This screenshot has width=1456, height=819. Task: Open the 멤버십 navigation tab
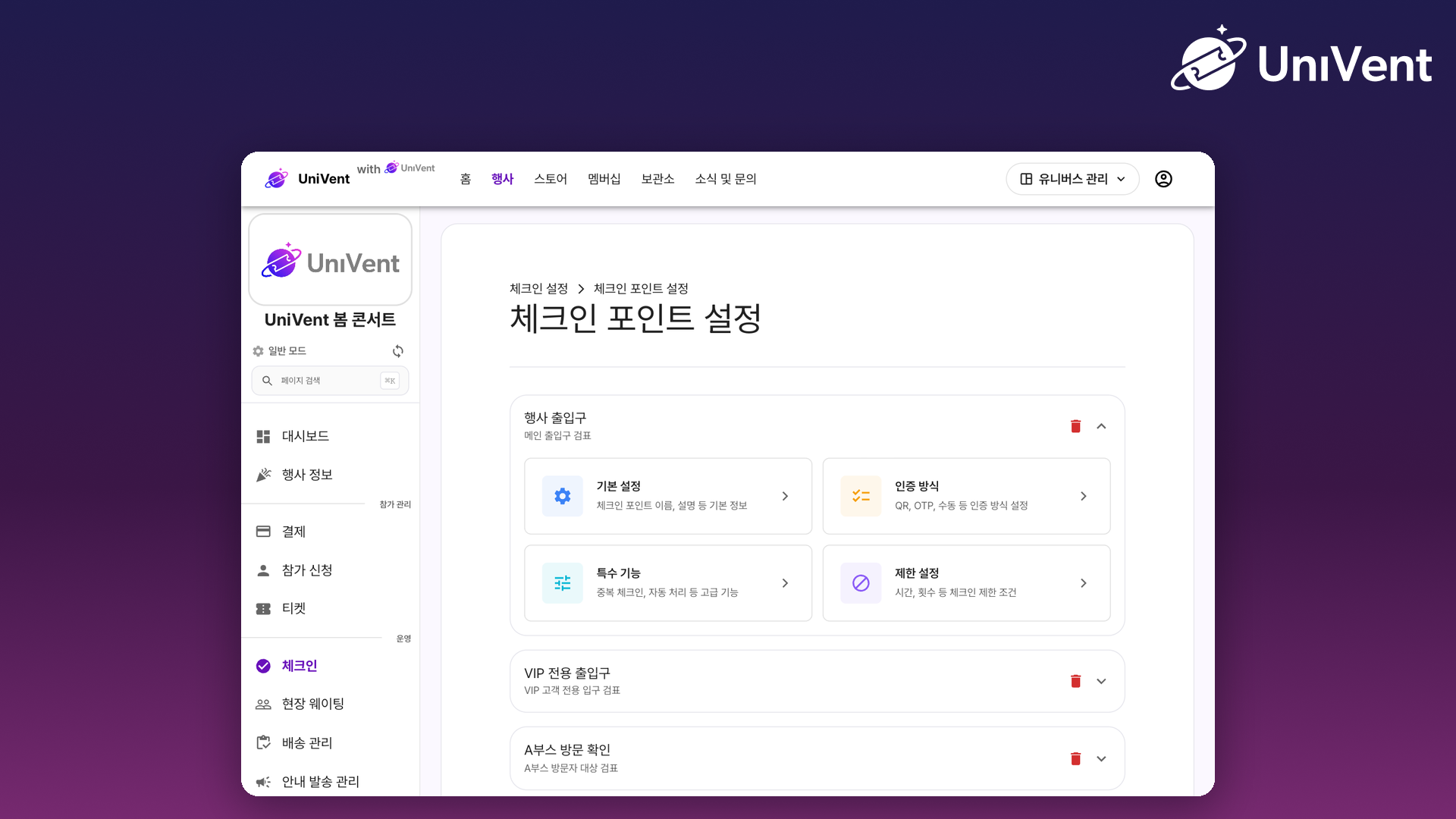[604, 179]
